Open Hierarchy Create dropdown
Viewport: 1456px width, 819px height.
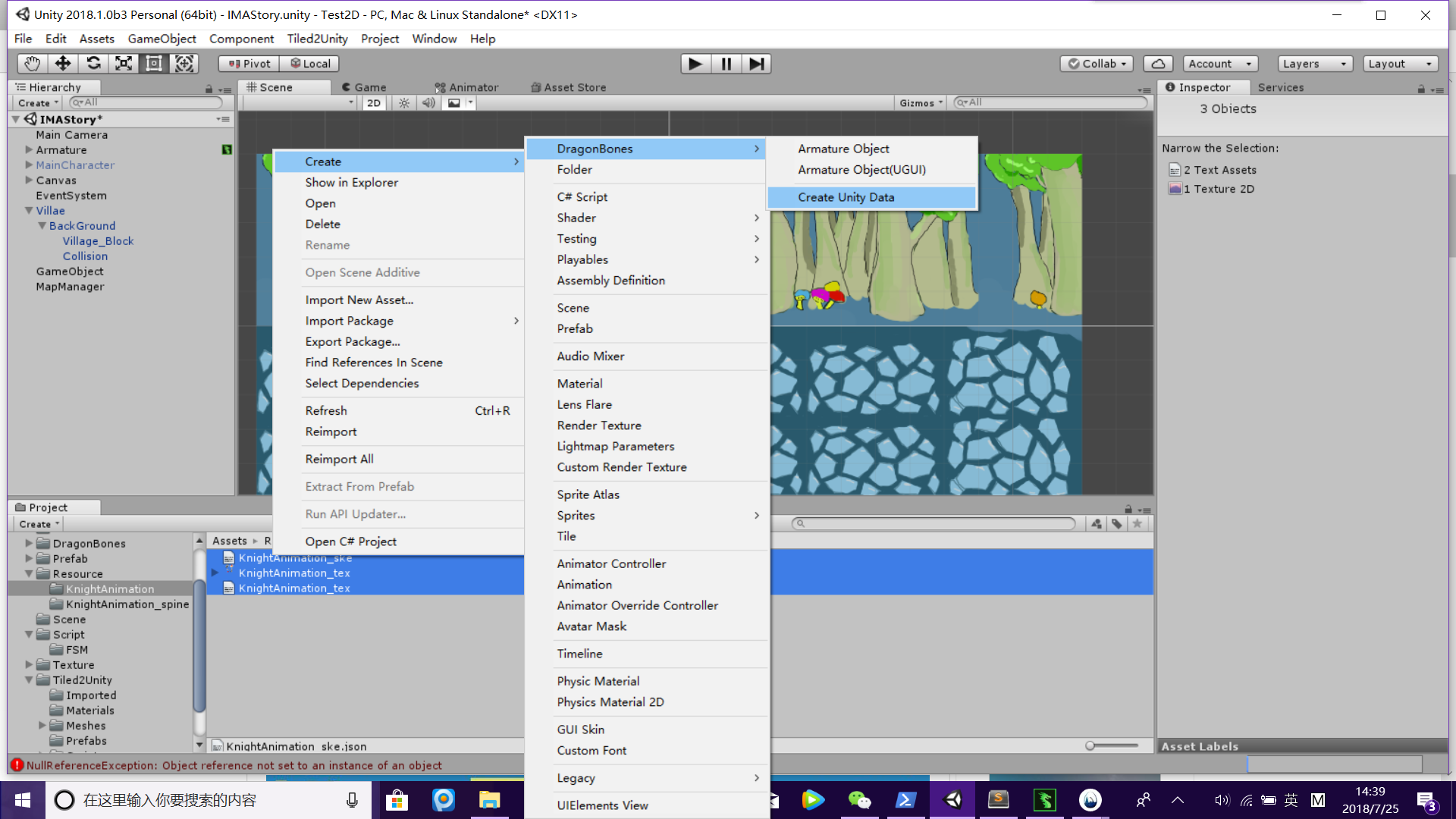click(x=38, y=103)
